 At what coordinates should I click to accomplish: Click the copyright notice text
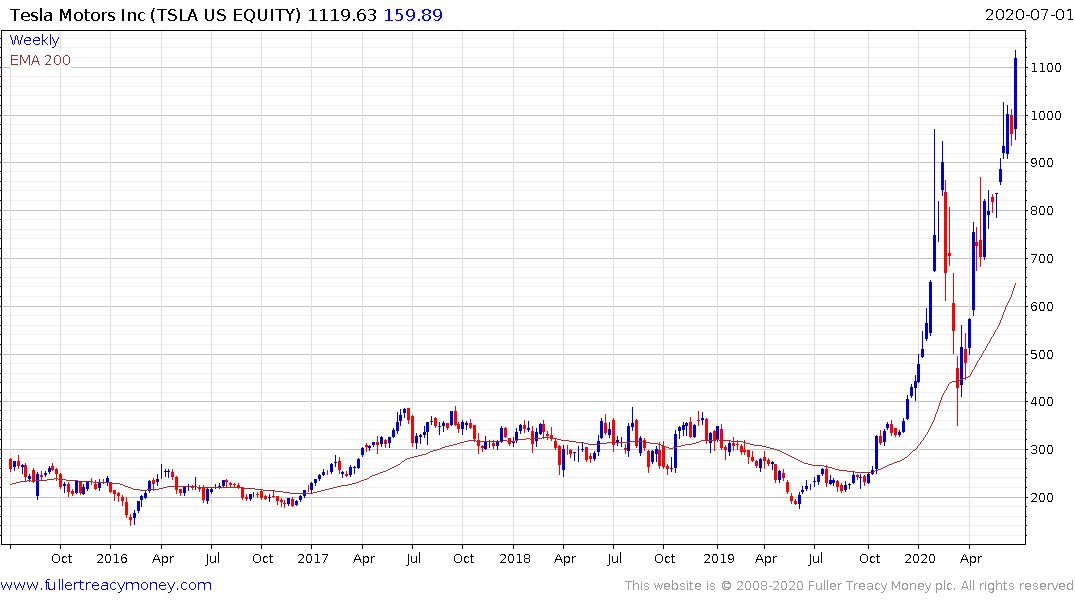pyautogui.click(x=849, y=586)
